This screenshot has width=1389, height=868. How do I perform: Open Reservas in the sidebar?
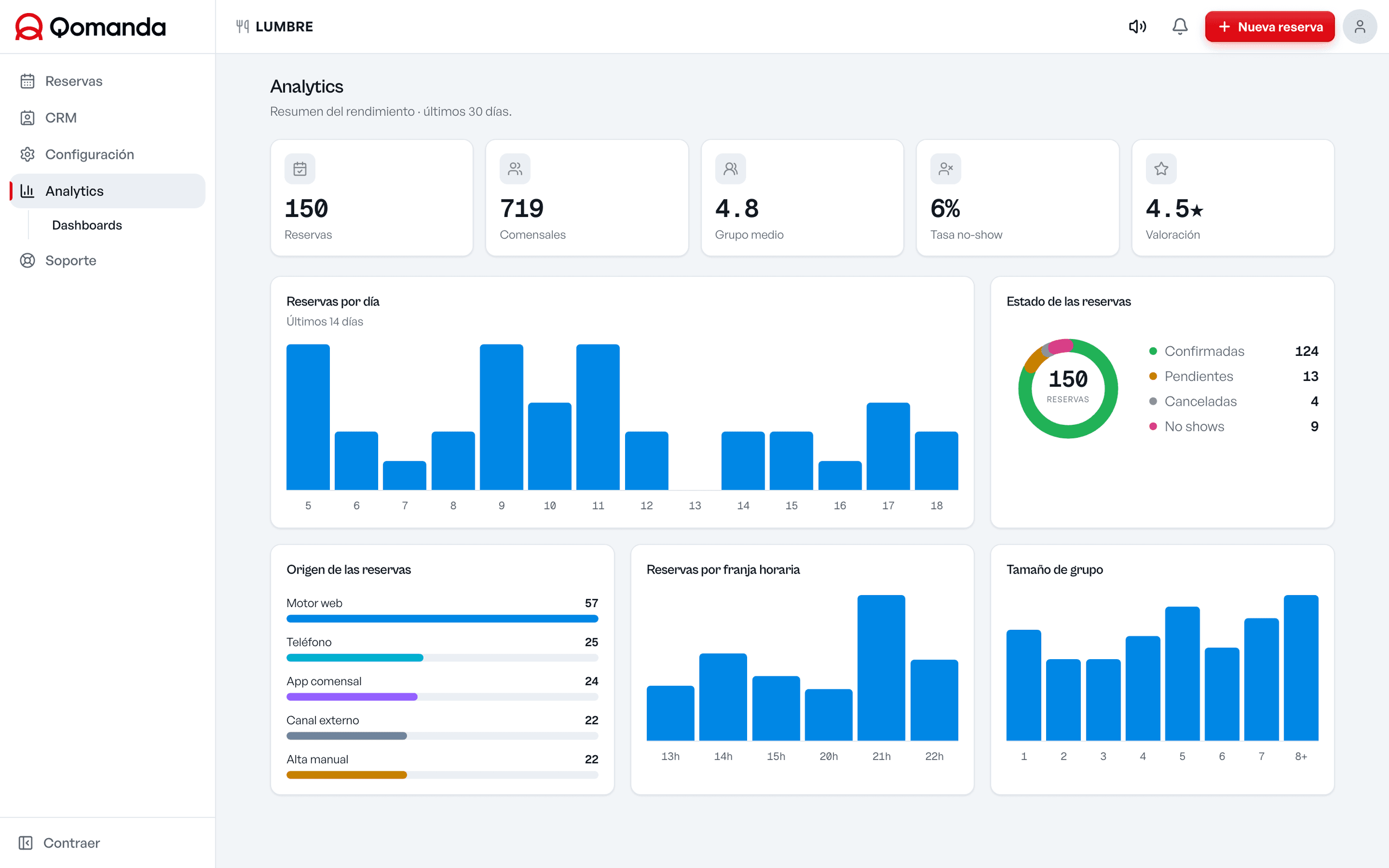tap(107, 81)
